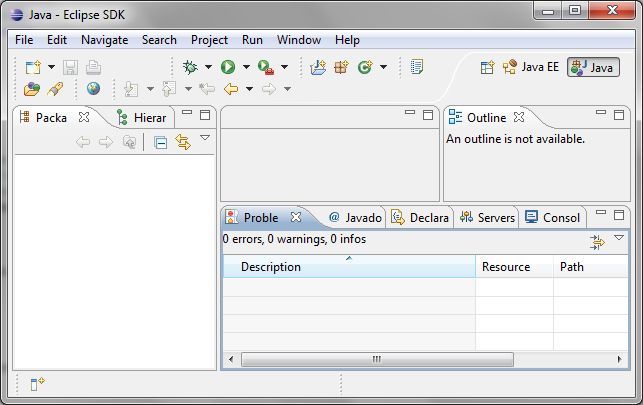This screenshot has height=405, width=643.
Task: Close the Outline view tab
Action: coord(519,117)
